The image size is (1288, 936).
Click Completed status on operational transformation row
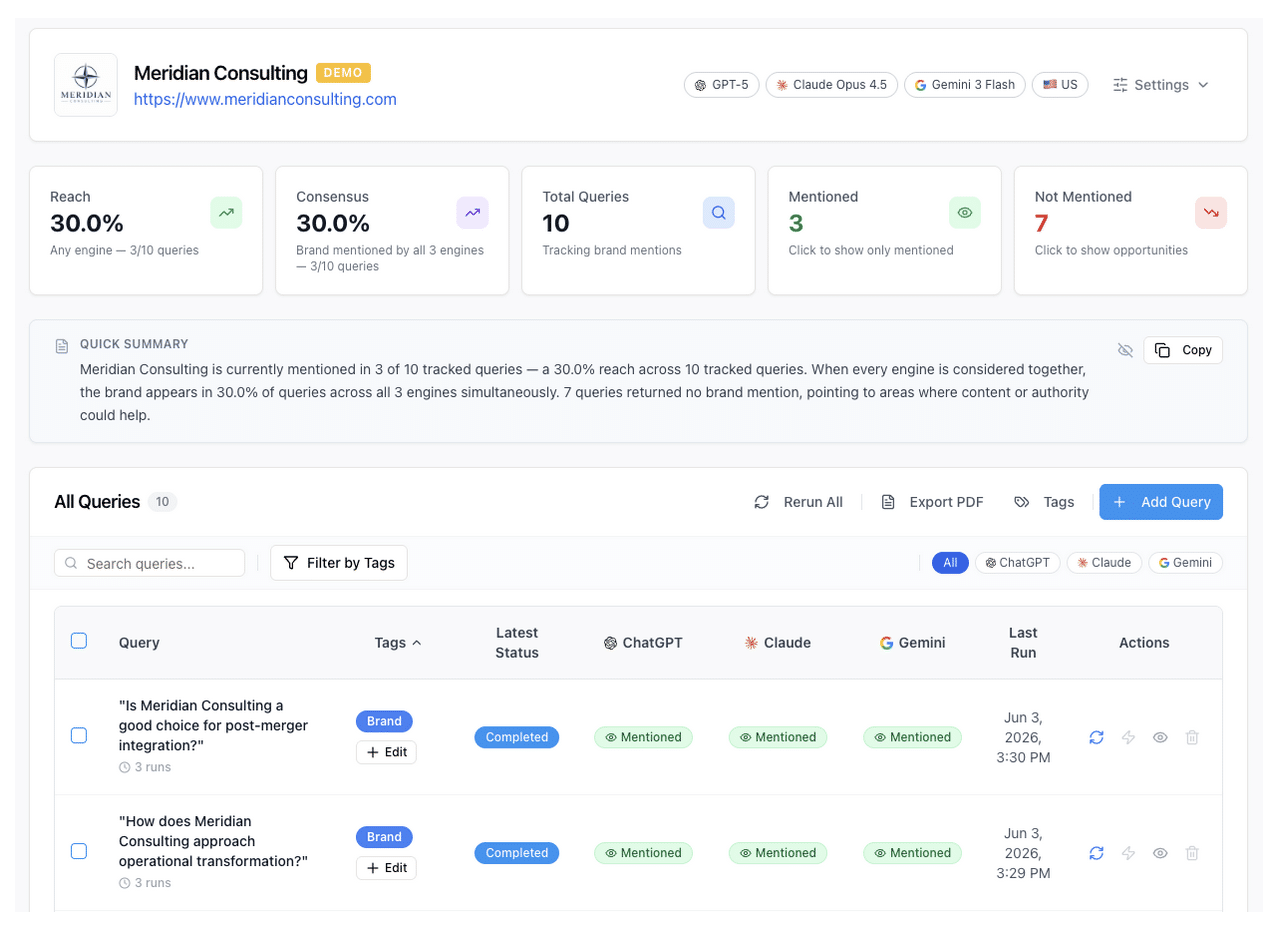coord(517,853)
